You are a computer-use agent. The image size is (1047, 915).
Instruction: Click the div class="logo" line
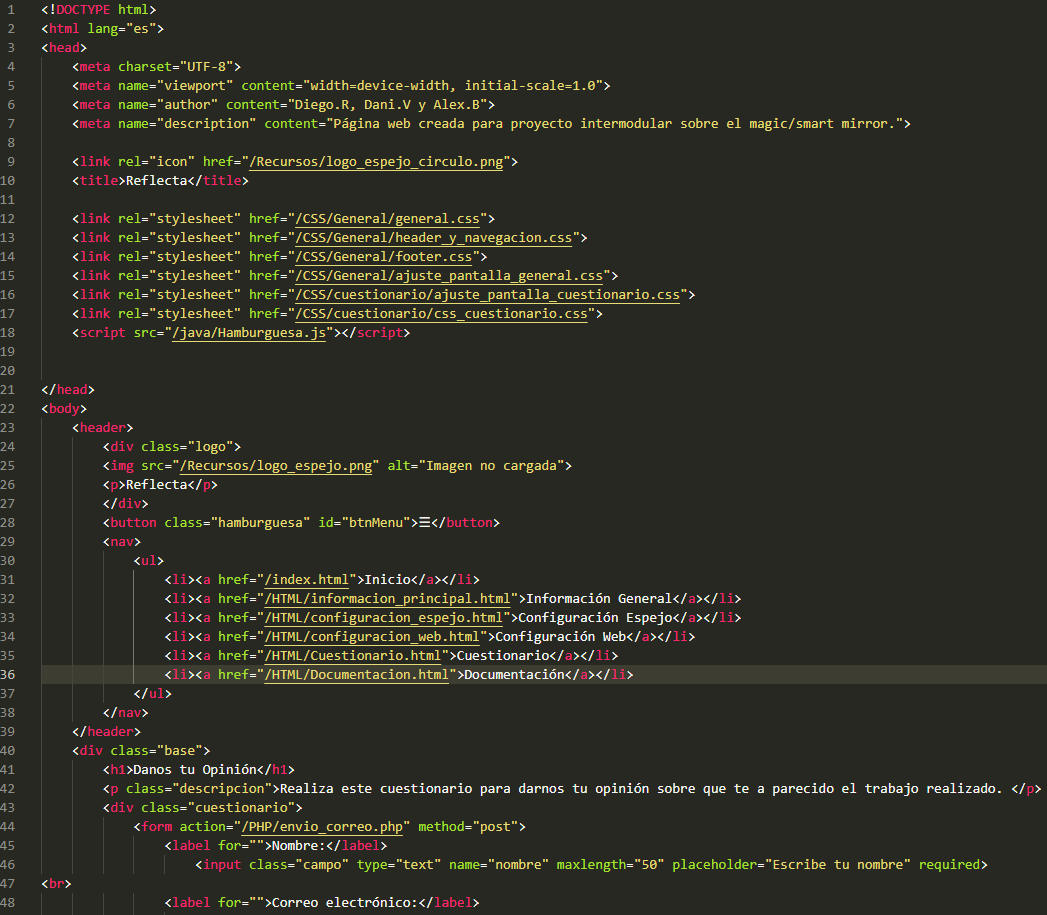(172, 447)
